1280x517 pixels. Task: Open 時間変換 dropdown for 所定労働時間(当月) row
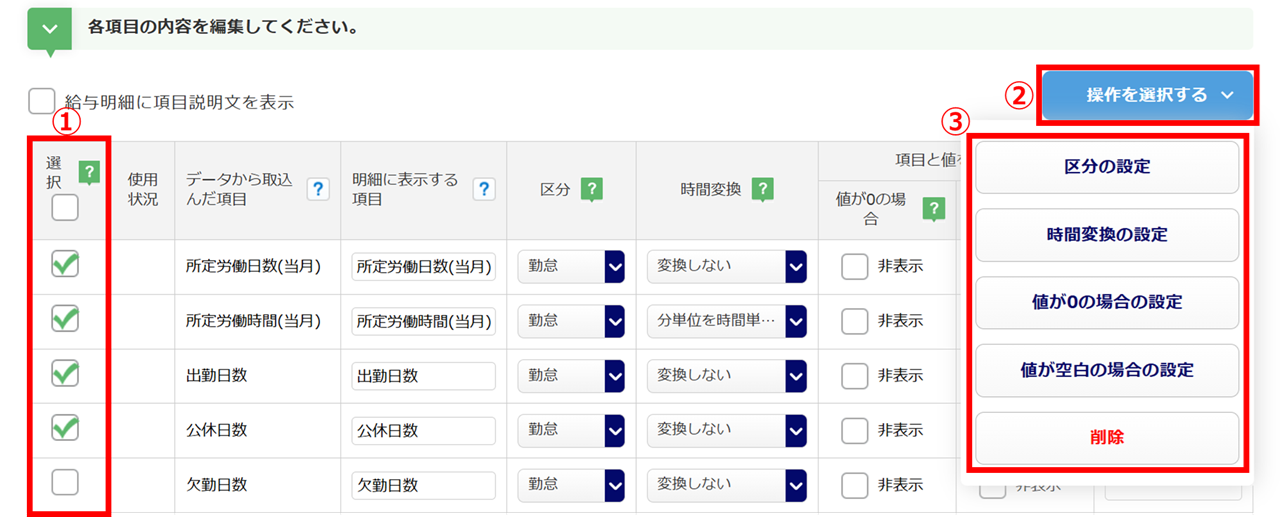point(726,321)
